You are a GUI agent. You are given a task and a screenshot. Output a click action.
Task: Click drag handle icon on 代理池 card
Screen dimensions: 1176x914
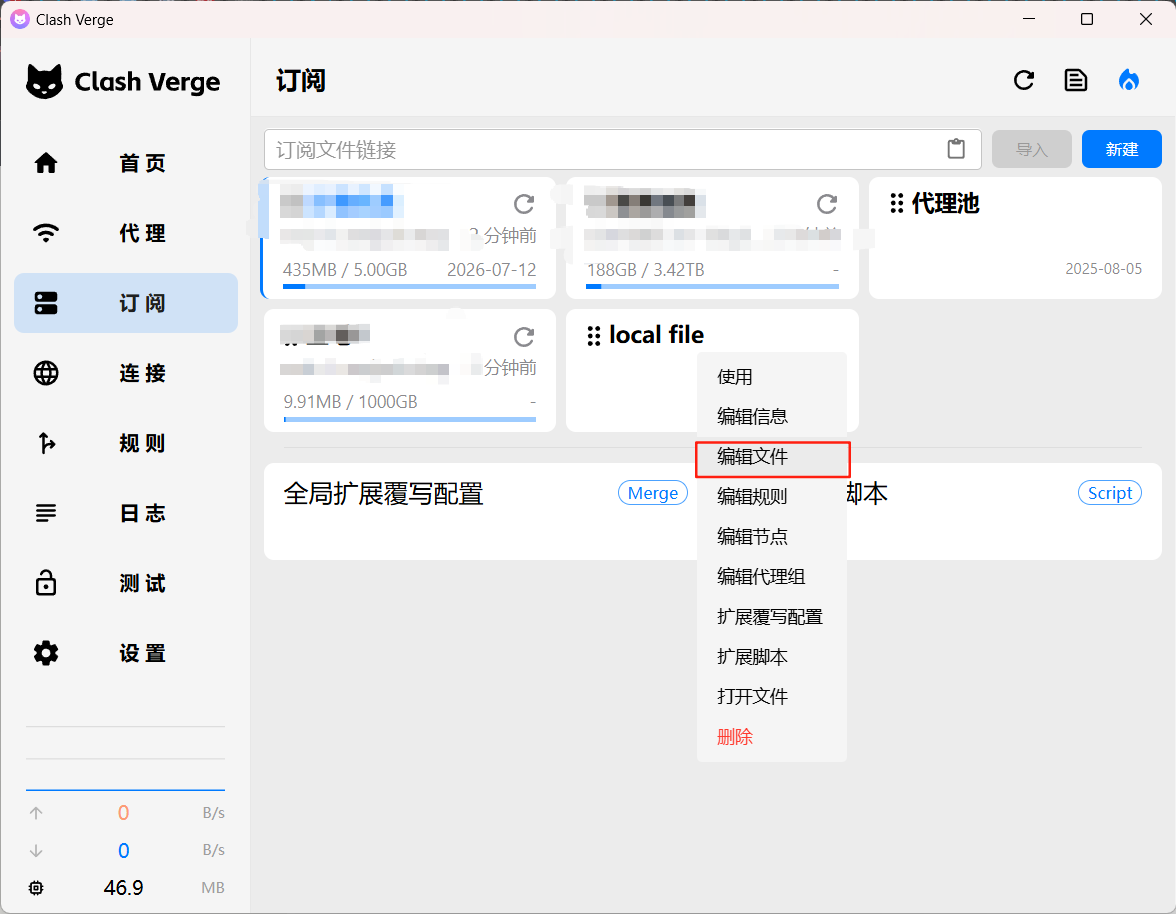coord(897,204)
